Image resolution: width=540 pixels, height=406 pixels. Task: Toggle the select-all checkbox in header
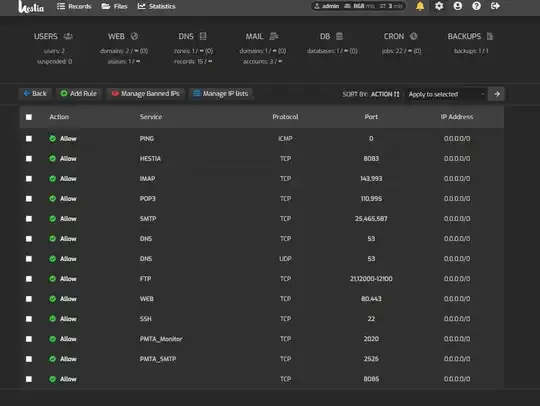point(29,117)
